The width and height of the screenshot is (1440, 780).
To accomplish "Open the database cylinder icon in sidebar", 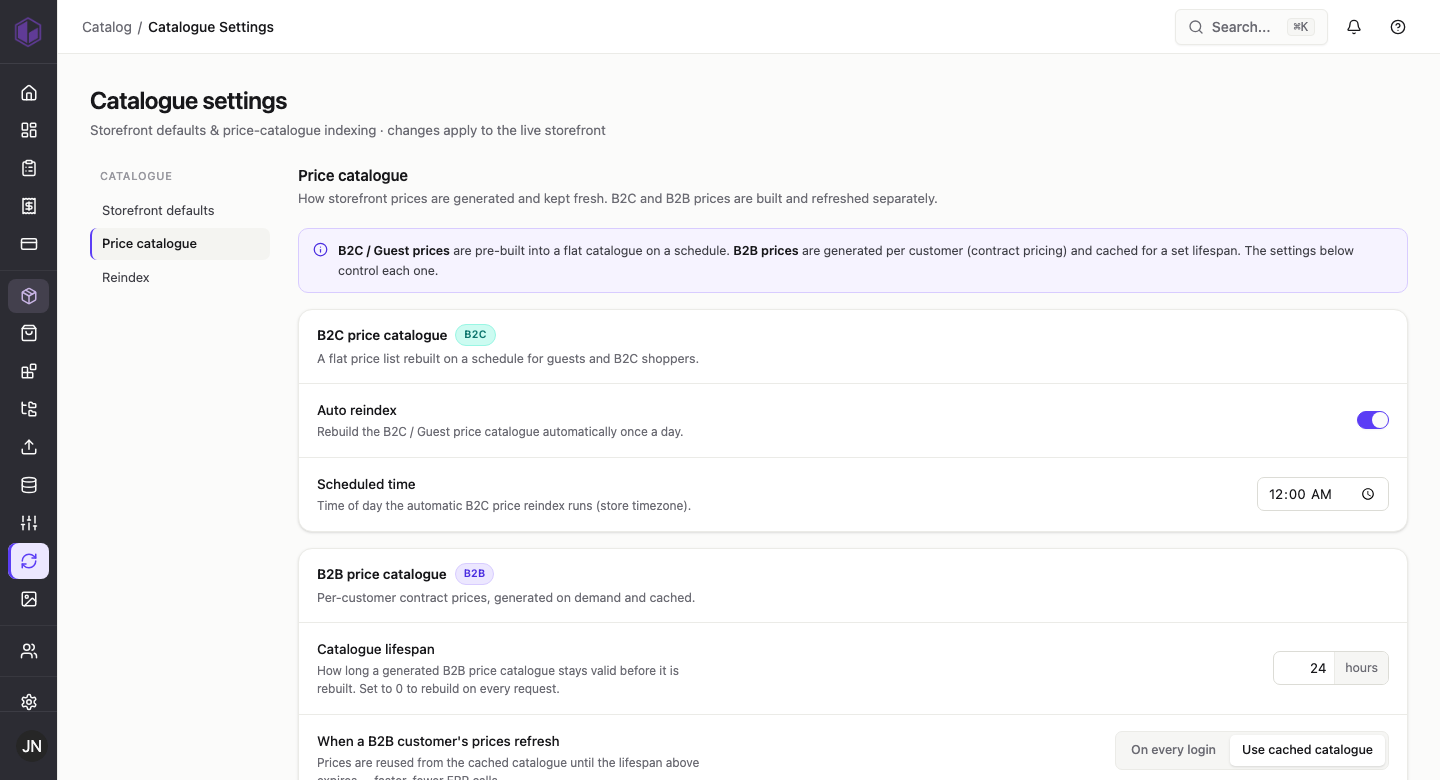I will (29, 485).
